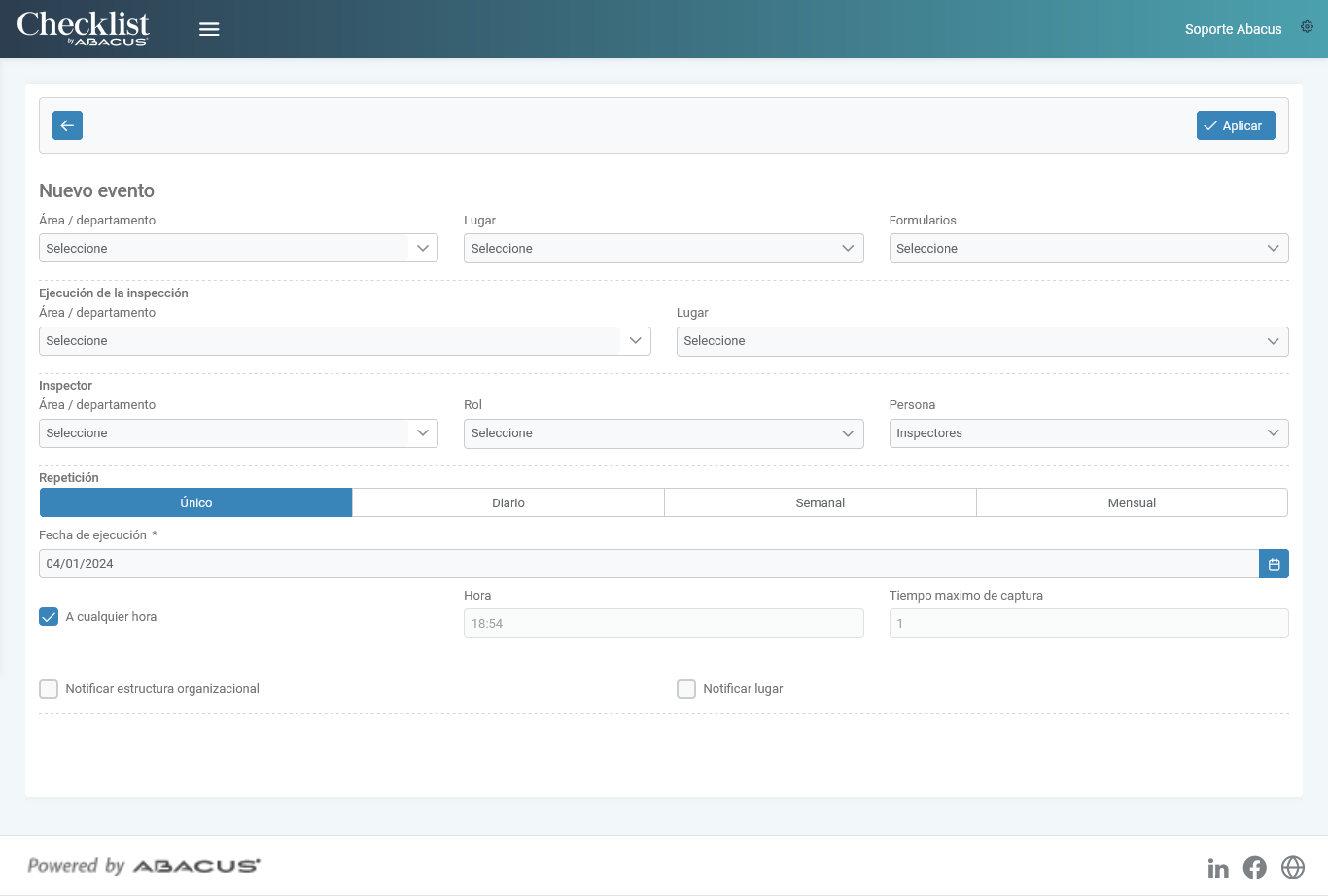Image resolution: width=1328 pixels, height=896 pixels.
Task: Click the Checklist by Abacus logo
Action: point(84,27)
